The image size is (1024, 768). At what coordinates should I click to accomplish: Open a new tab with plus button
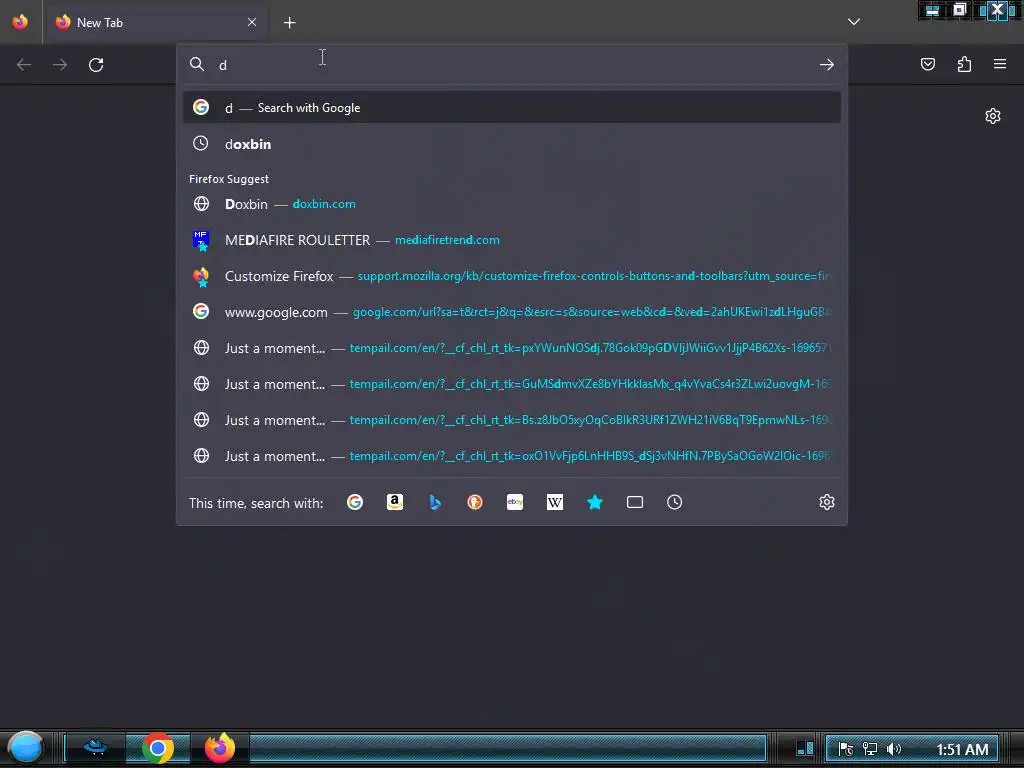click(289, 23)
